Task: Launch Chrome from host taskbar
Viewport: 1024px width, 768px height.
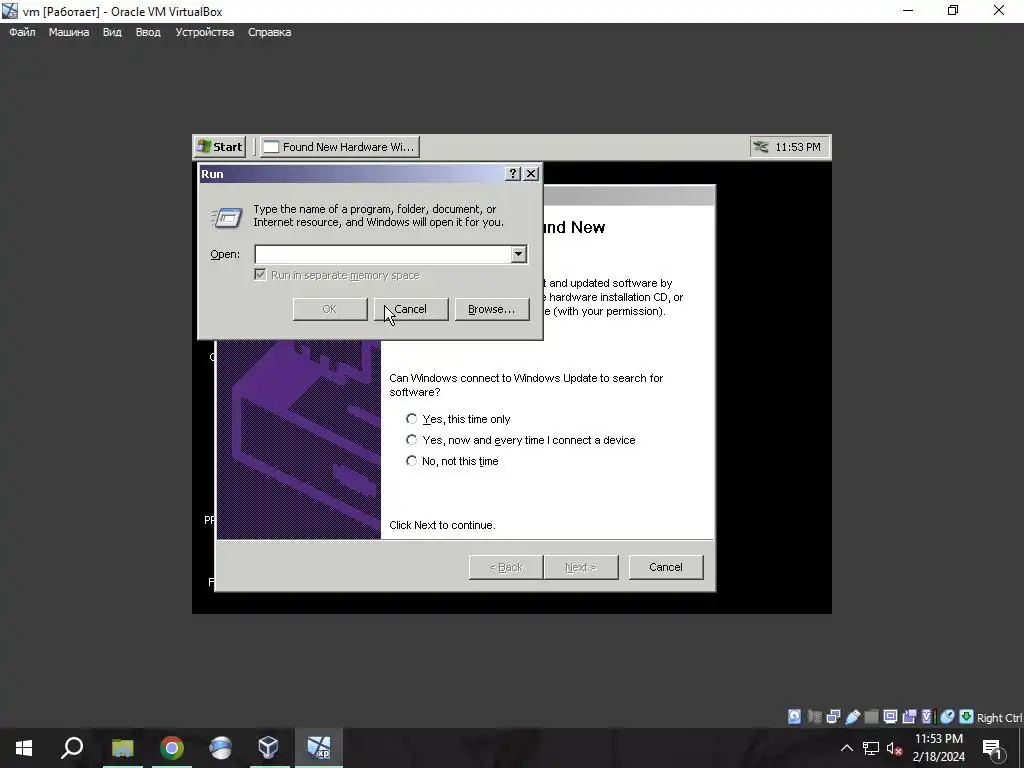Action: pos(172,748)
